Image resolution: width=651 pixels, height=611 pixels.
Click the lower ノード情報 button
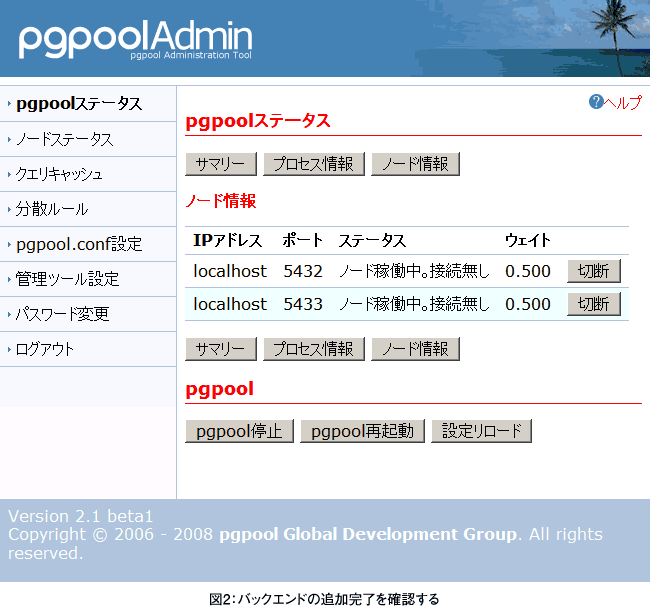pyautogui.click(x=415, y=349)
